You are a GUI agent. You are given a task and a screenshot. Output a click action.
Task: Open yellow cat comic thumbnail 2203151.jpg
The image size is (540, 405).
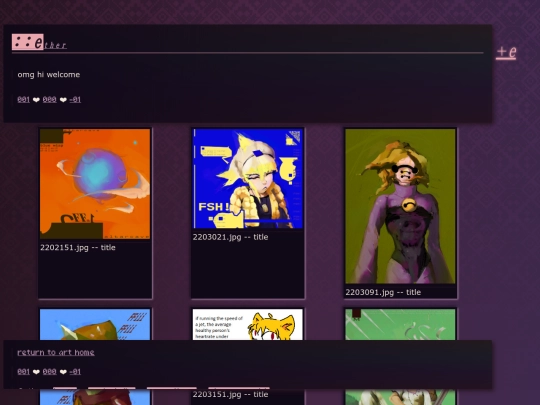pos(248,324)
